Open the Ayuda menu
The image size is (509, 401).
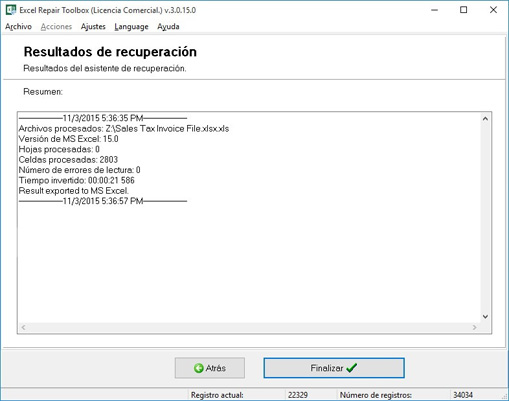168,27
